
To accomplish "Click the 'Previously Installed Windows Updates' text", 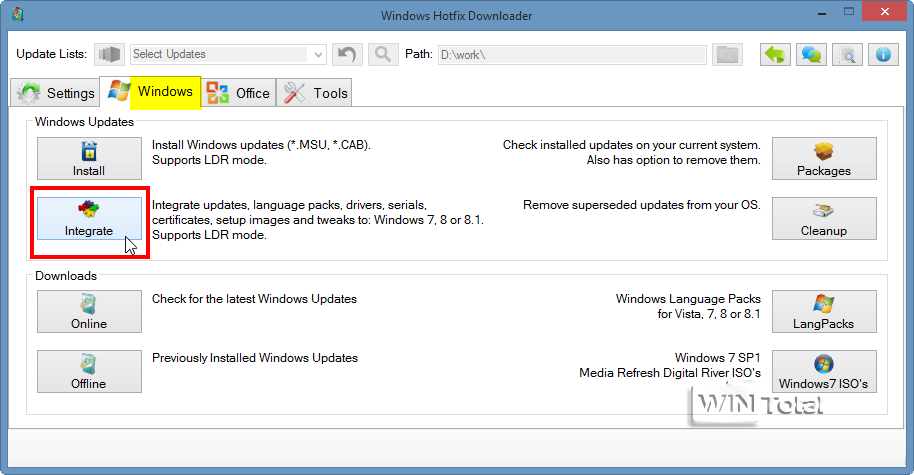I will [x=255, y=358].
